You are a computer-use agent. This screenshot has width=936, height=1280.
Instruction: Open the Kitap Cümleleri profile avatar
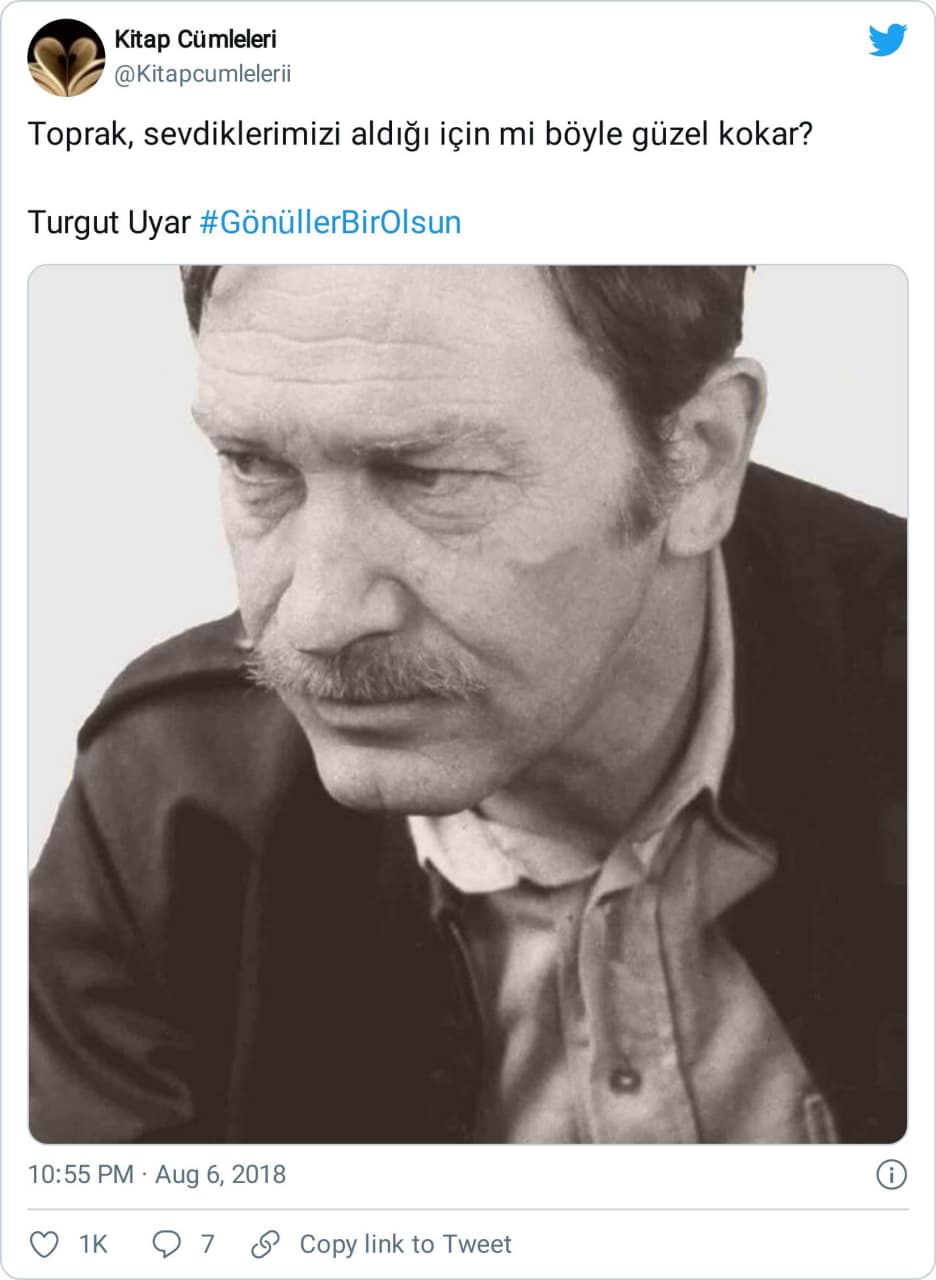[x=66, y=58]
